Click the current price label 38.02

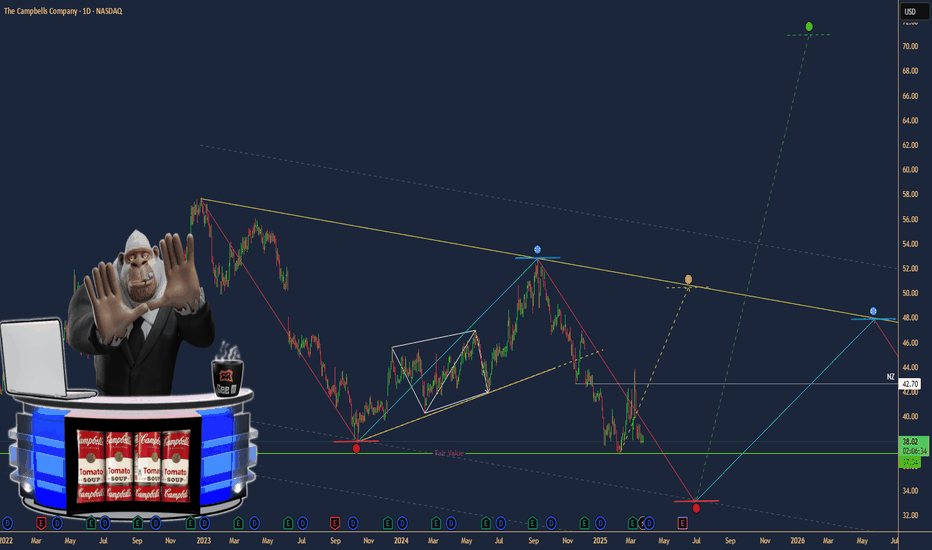(910, 442)
